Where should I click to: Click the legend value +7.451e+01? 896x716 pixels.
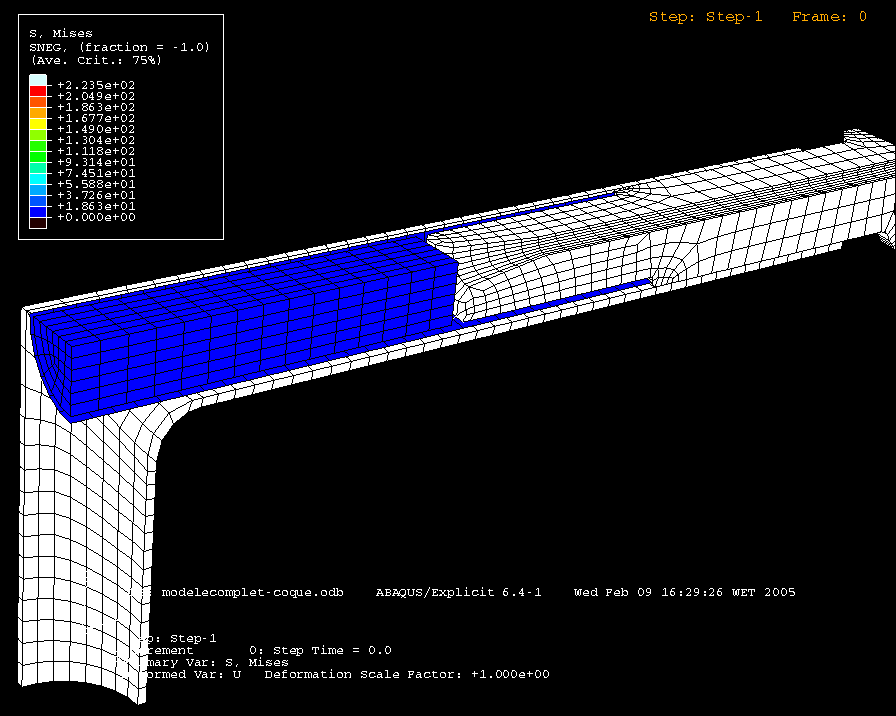click(96, 173)
